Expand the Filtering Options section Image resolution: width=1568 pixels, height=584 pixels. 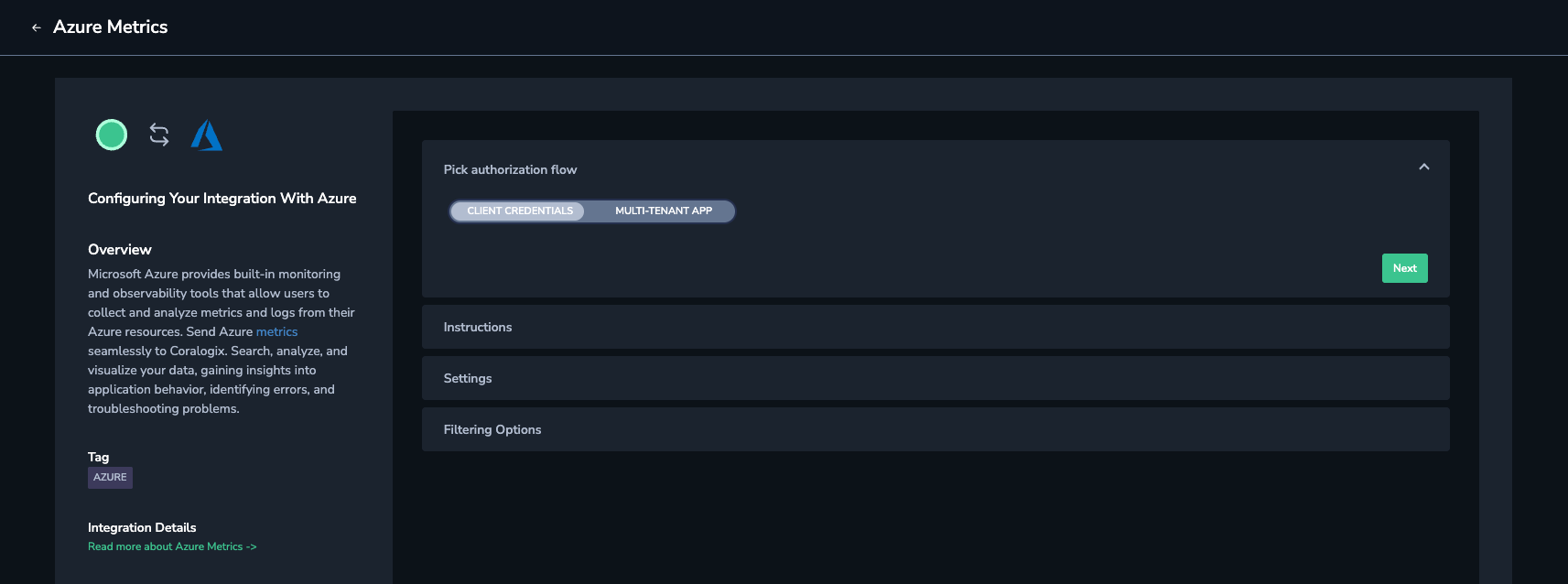[935, 429]
